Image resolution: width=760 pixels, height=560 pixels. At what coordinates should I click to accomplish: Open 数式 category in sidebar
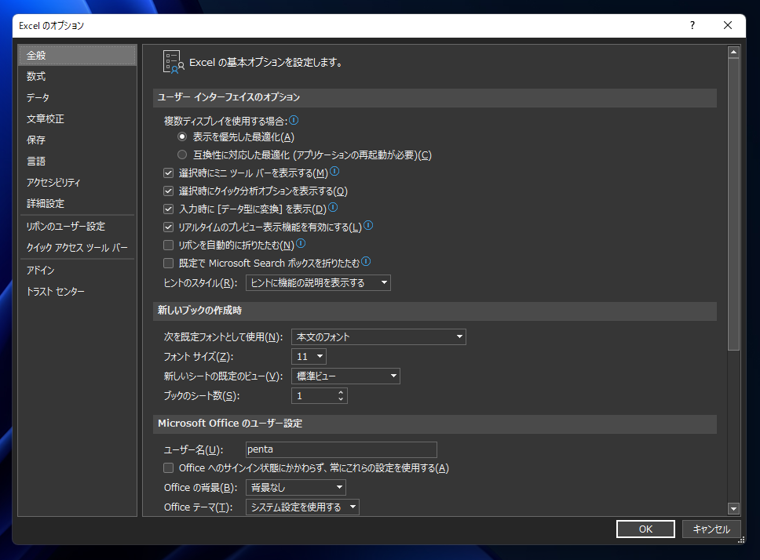(77, 76)
